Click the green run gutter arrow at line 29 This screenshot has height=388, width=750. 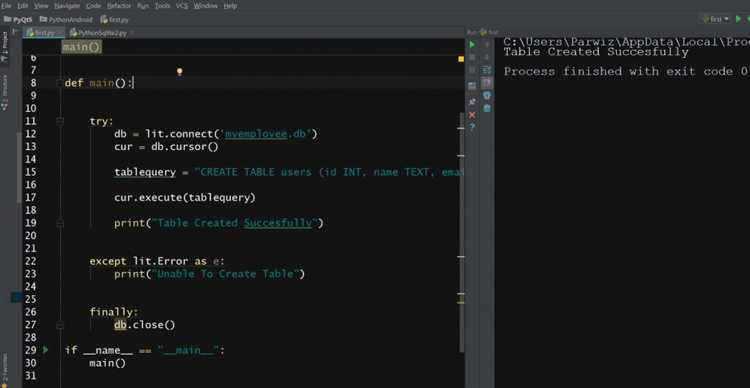tap(45, 350)
